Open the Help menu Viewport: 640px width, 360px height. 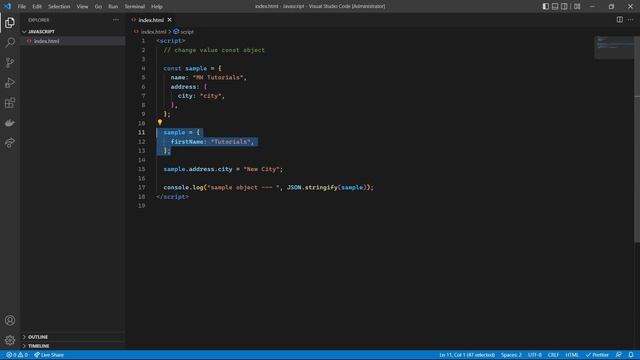(157, 6)
